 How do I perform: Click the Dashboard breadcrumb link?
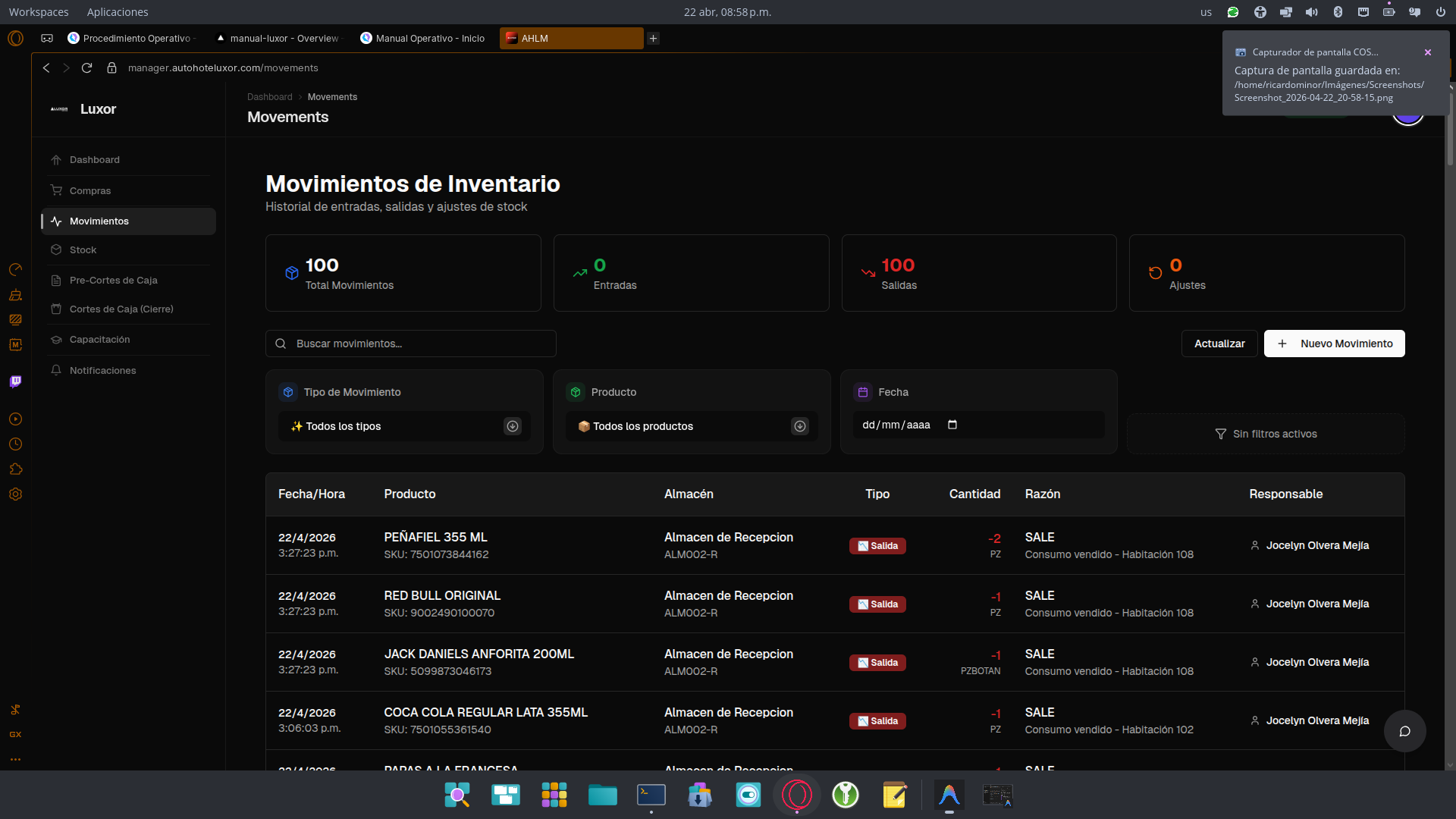click(269, 97)
